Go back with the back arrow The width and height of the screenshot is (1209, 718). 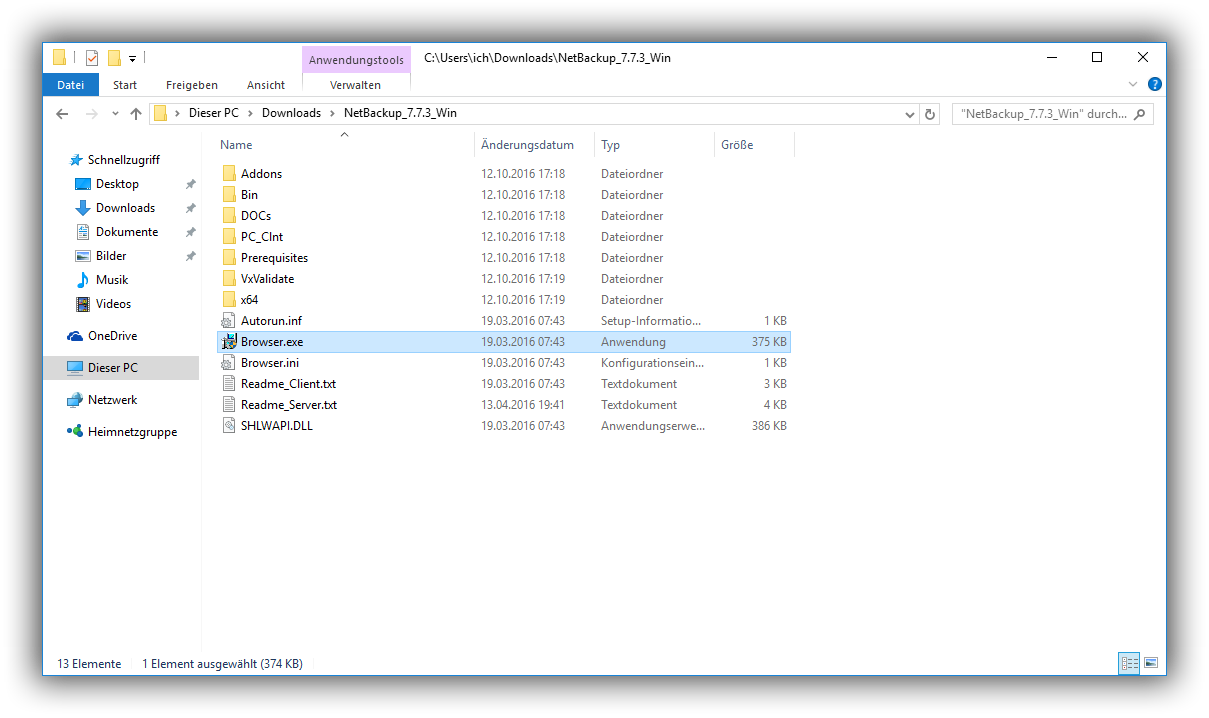(x=62, y=114)
